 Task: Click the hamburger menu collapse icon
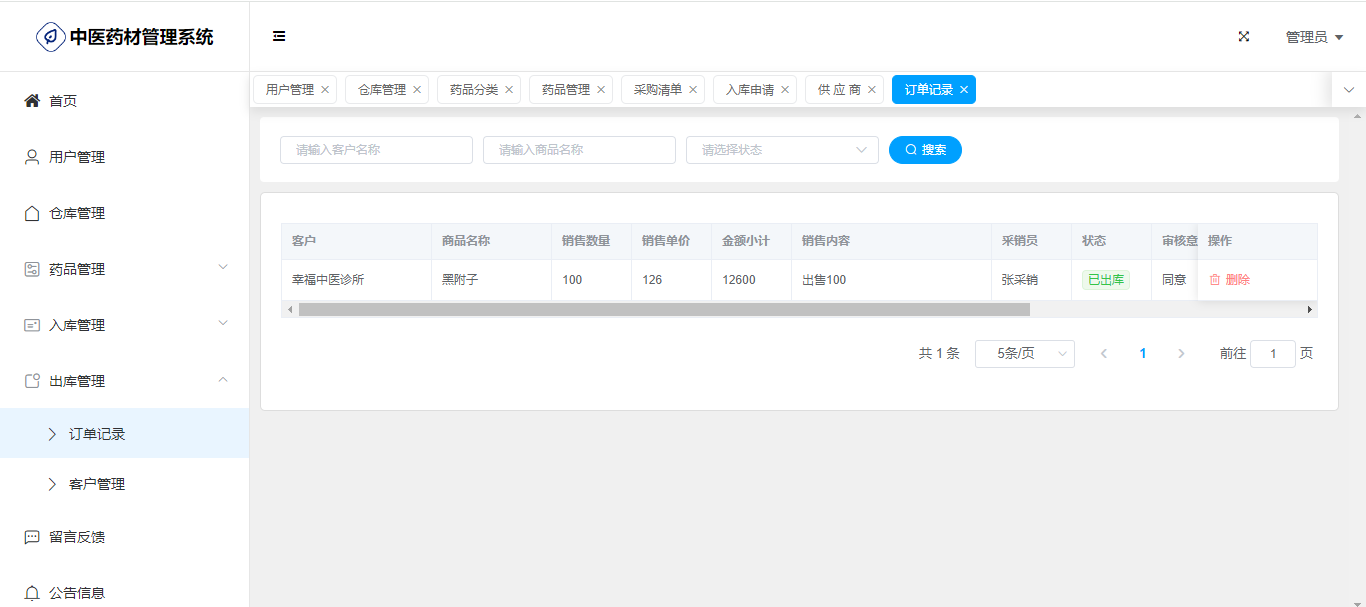(x=279, y=36)
